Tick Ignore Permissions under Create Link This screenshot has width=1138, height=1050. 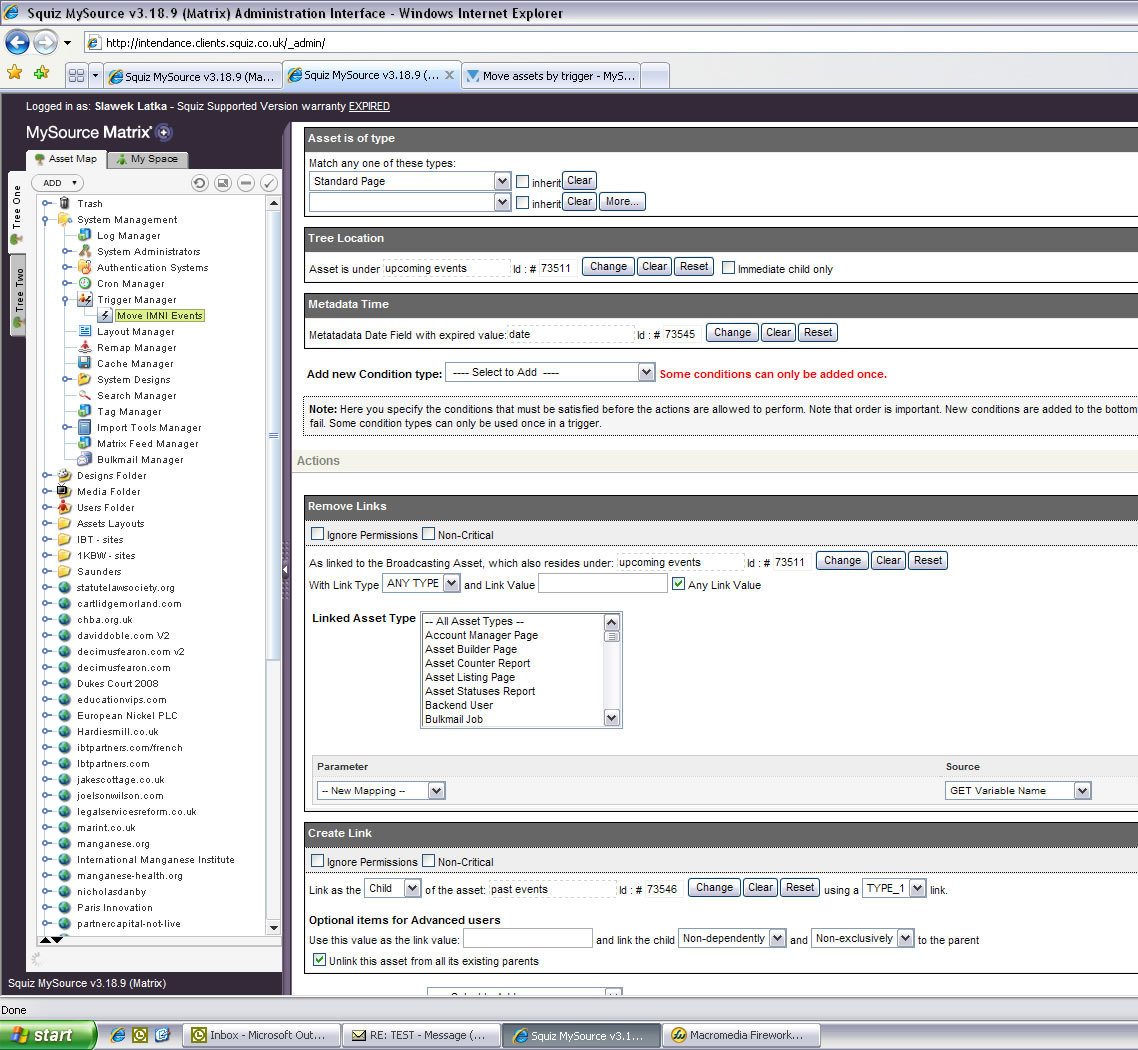pos(317,861)
